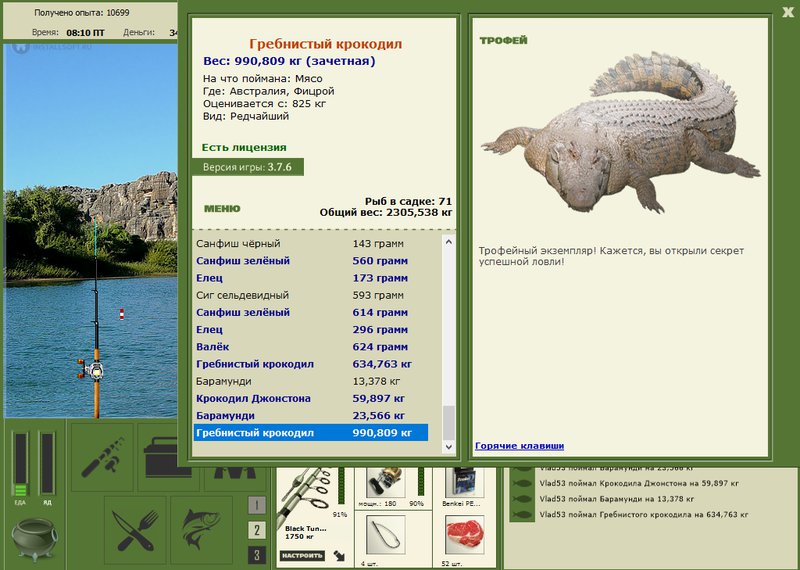This screenshot has width=800, height=570.
Task: Click the Есть лицензия label
Action: point(244,147)
